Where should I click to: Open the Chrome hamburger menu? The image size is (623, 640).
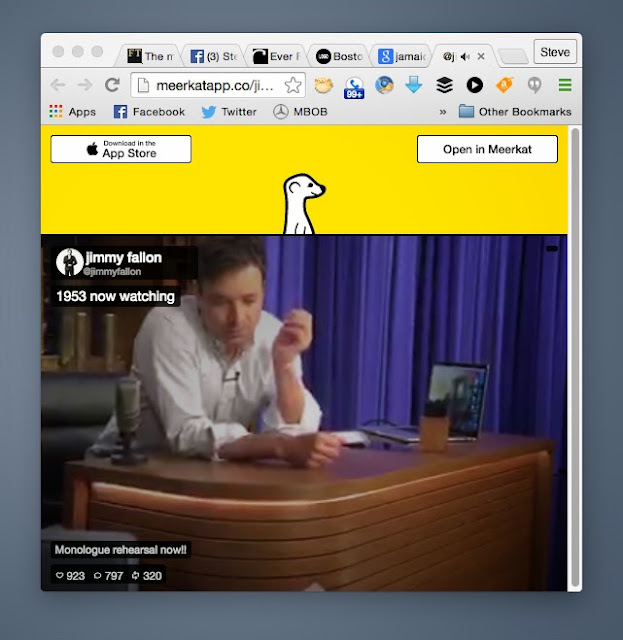click(565, 85)
